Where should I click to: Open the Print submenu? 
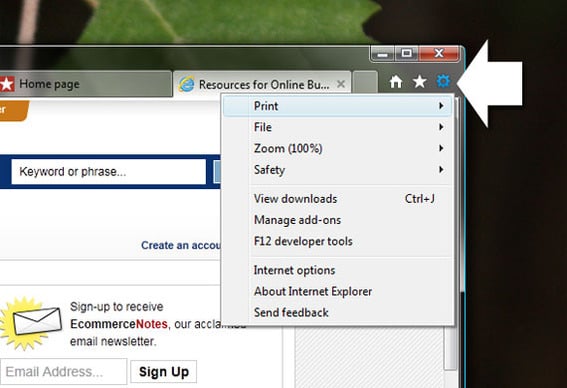[x=337, y=106]
